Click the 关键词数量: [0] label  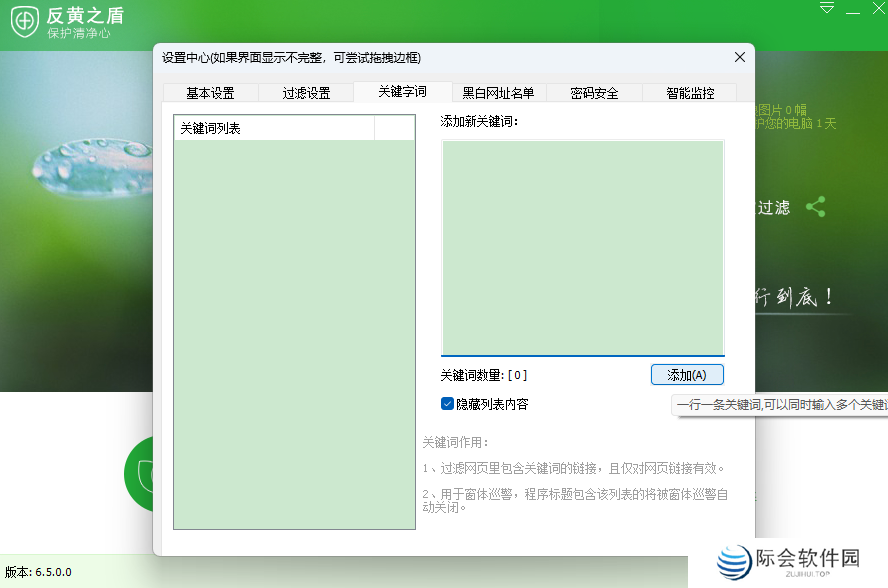tap(483, 376)
